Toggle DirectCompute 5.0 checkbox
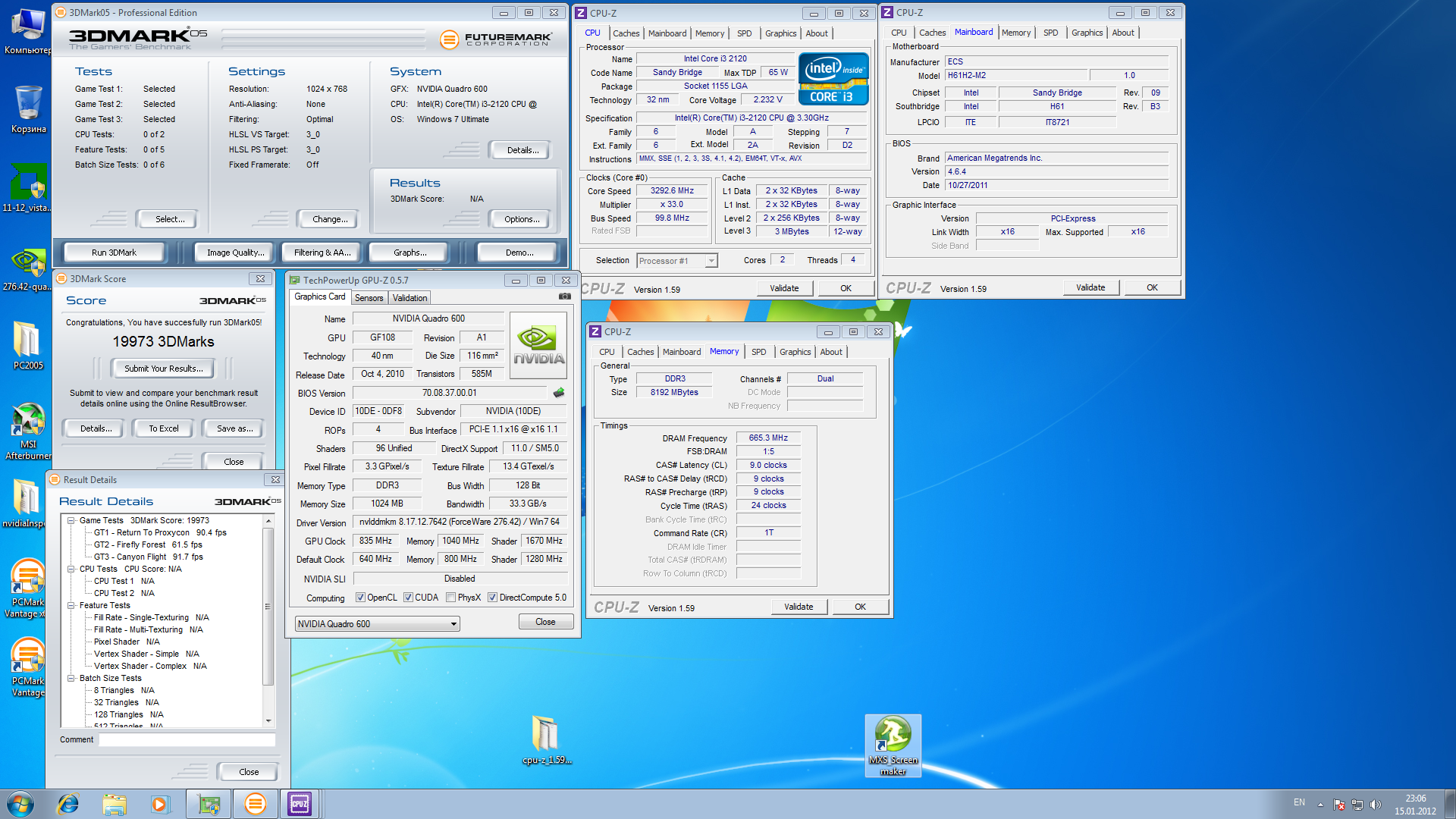The width and height of the screenshot is (1456, 819). 492,598
